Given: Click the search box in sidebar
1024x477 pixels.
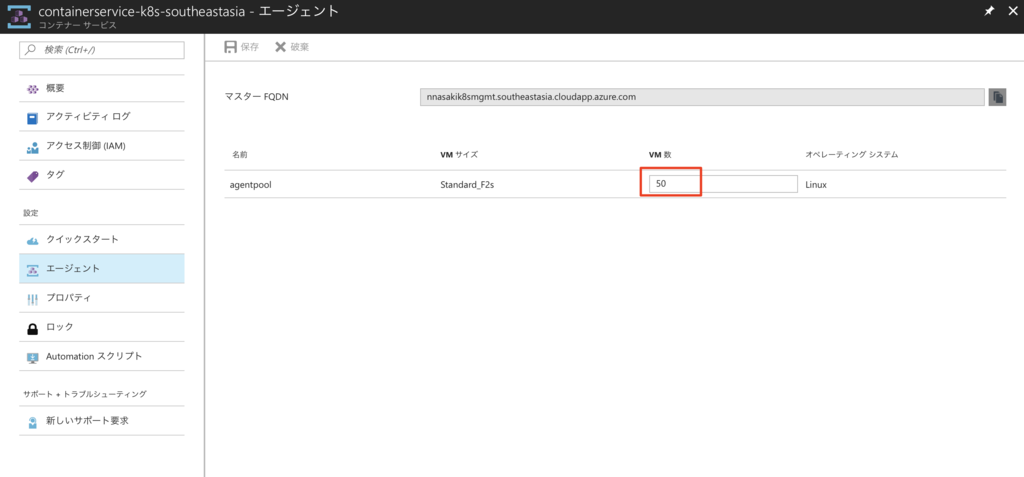Looking at the screenshot, I should pos(102,50).
